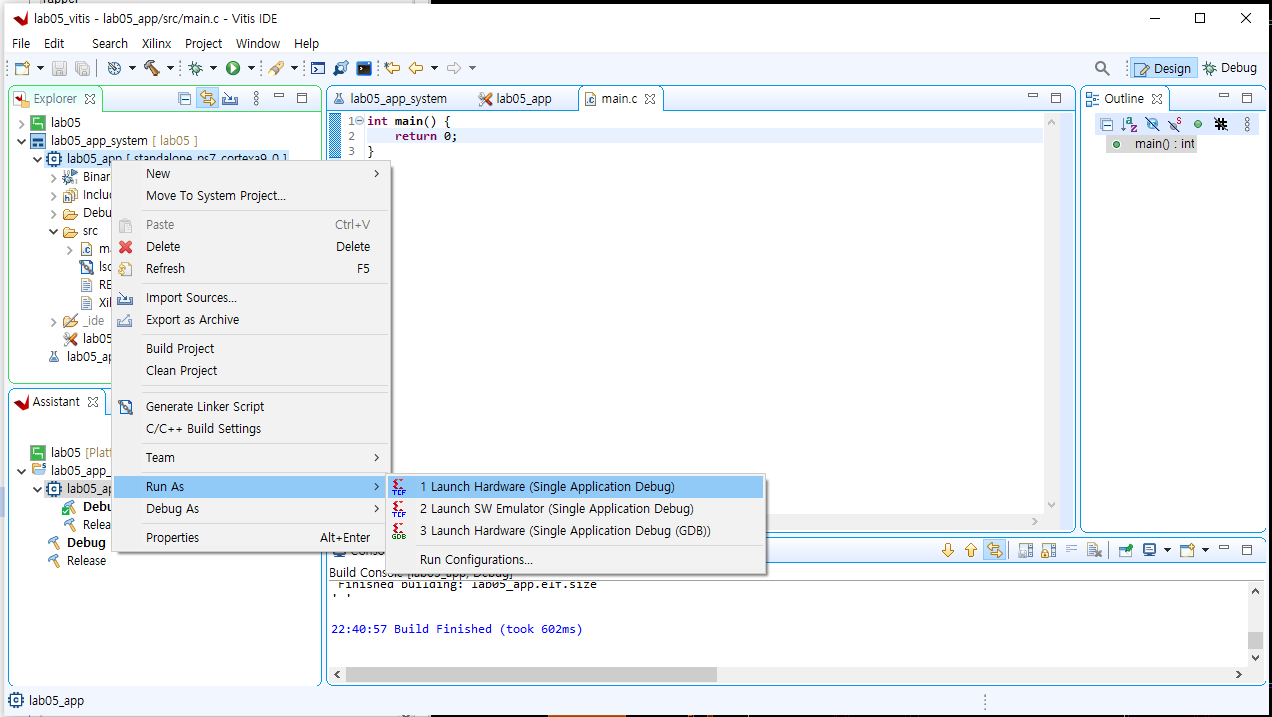Click Open Console new-window icon

[1187, 550]
